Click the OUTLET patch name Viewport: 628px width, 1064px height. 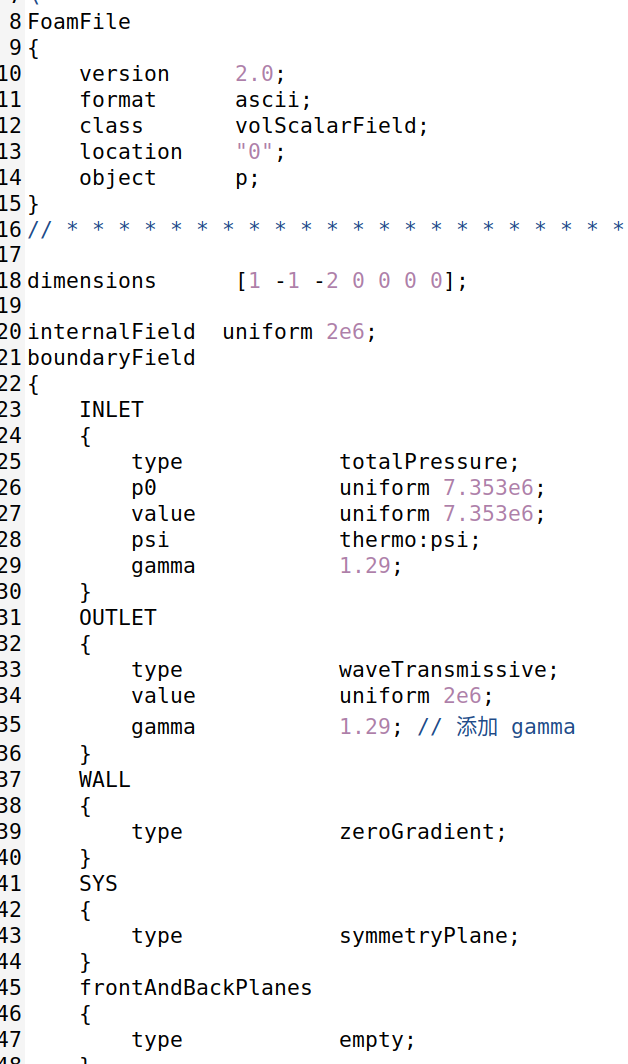[x=118, y=618]
